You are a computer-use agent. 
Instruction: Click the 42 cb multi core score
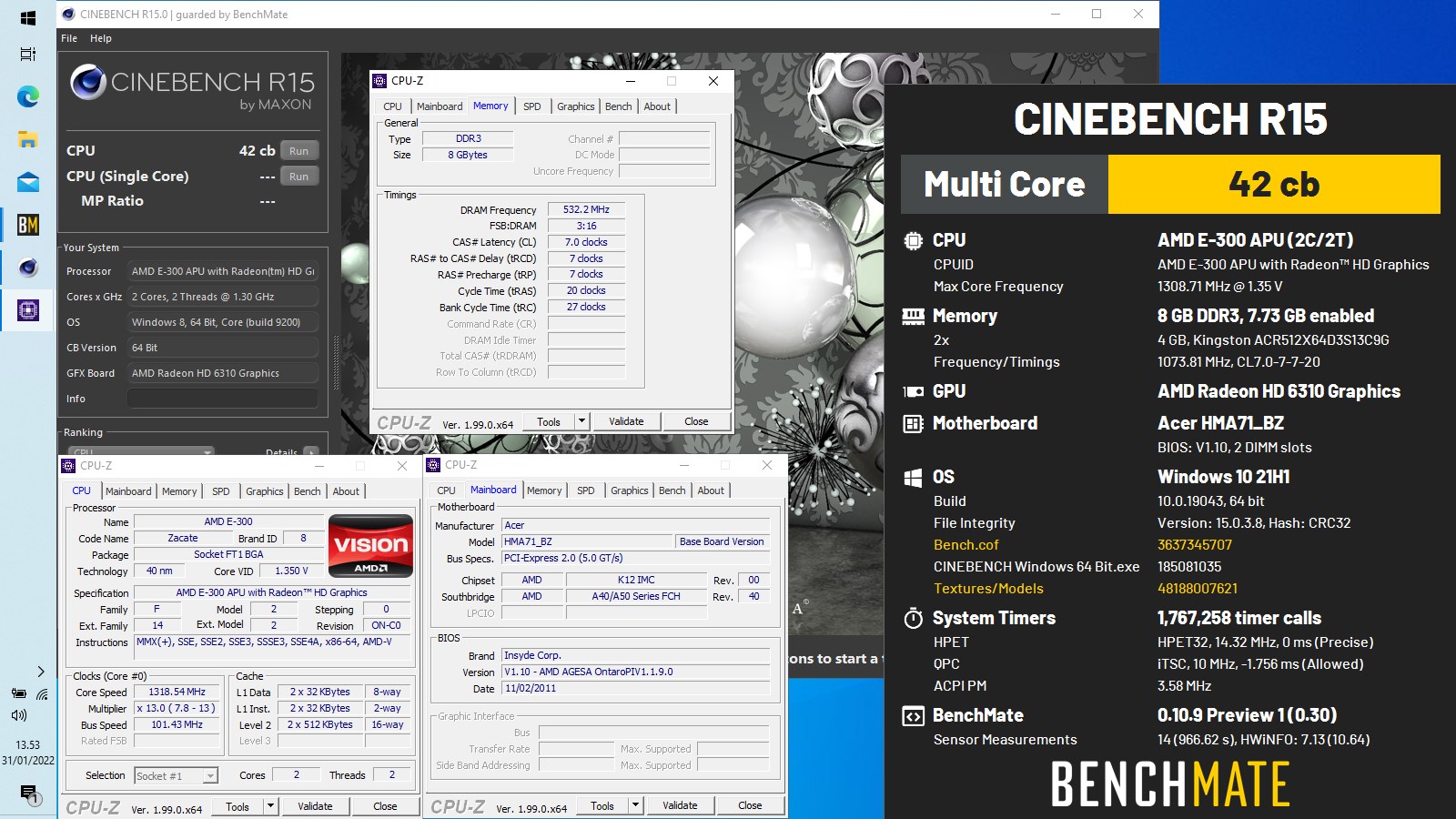[1273, 185]
